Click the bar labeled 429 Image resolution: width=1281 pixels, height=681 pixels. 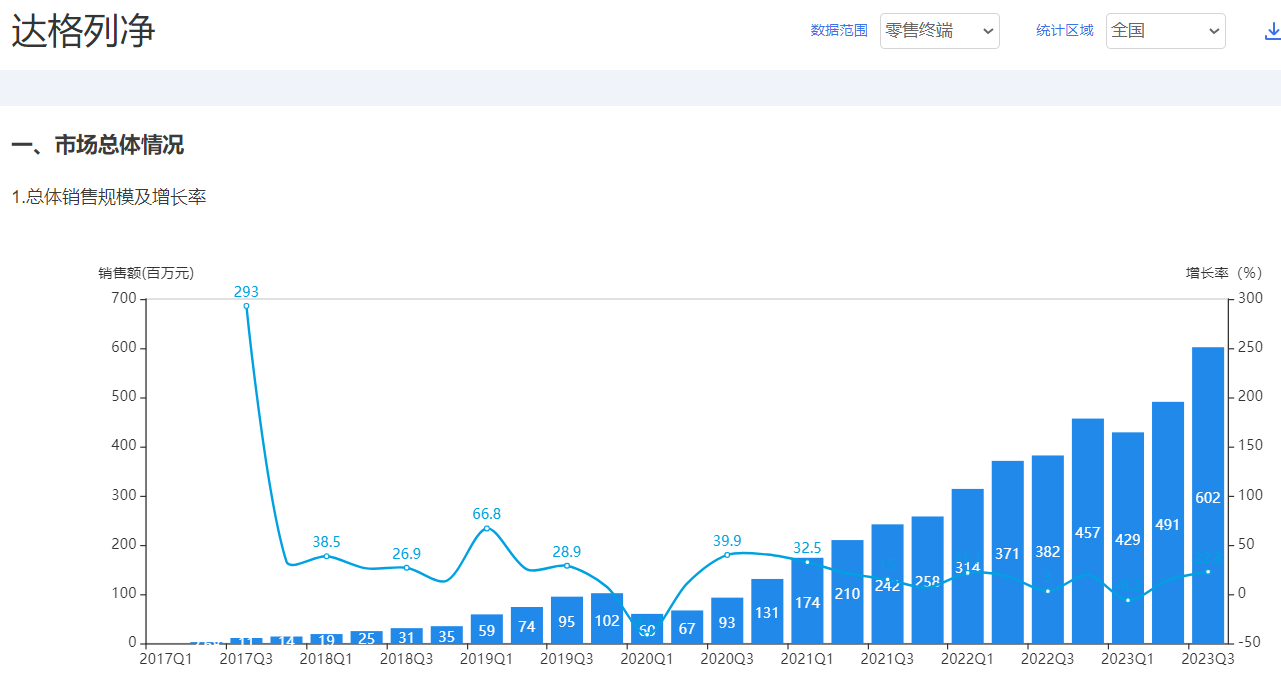coord(1128,537)
